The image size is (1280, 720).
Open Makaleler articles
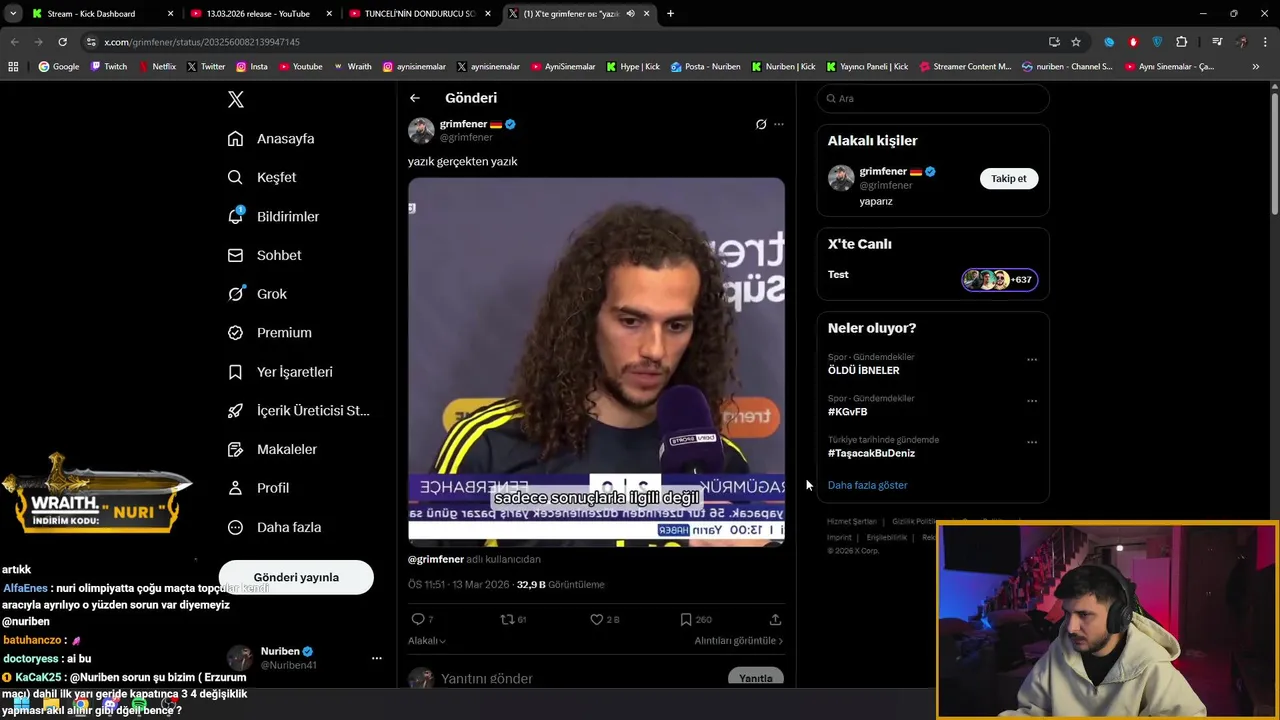pos(272,449)
